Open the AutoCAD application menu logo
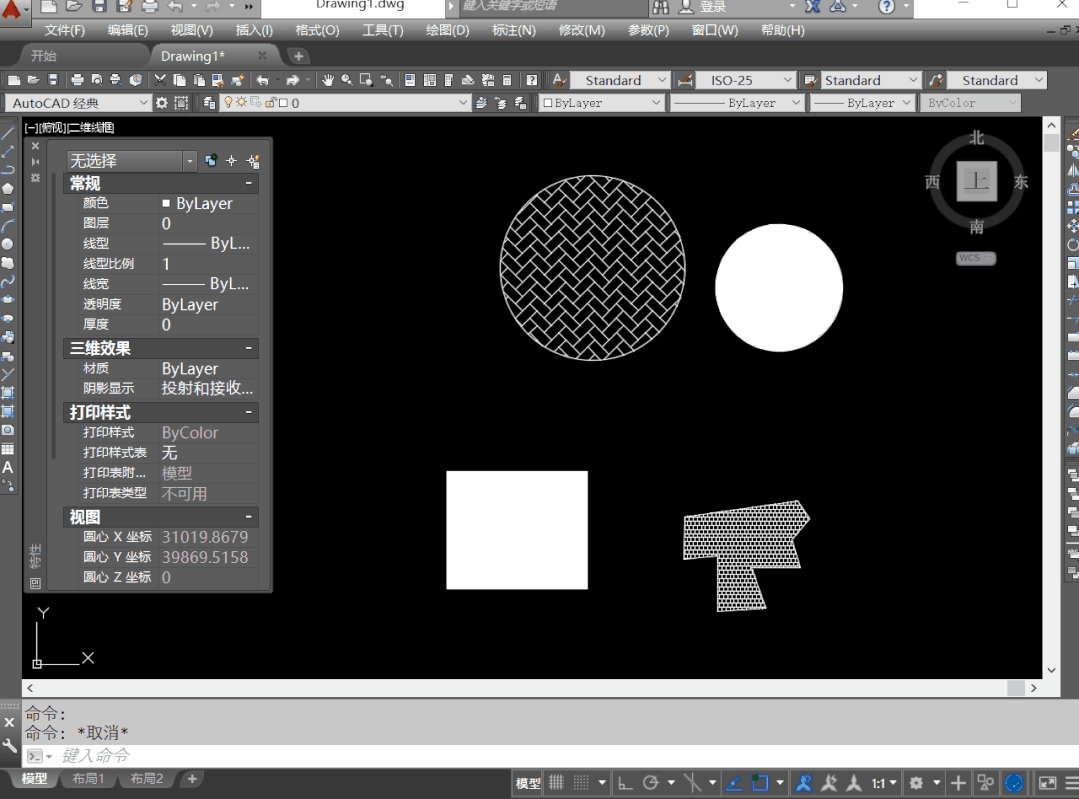 coord(14,10)
